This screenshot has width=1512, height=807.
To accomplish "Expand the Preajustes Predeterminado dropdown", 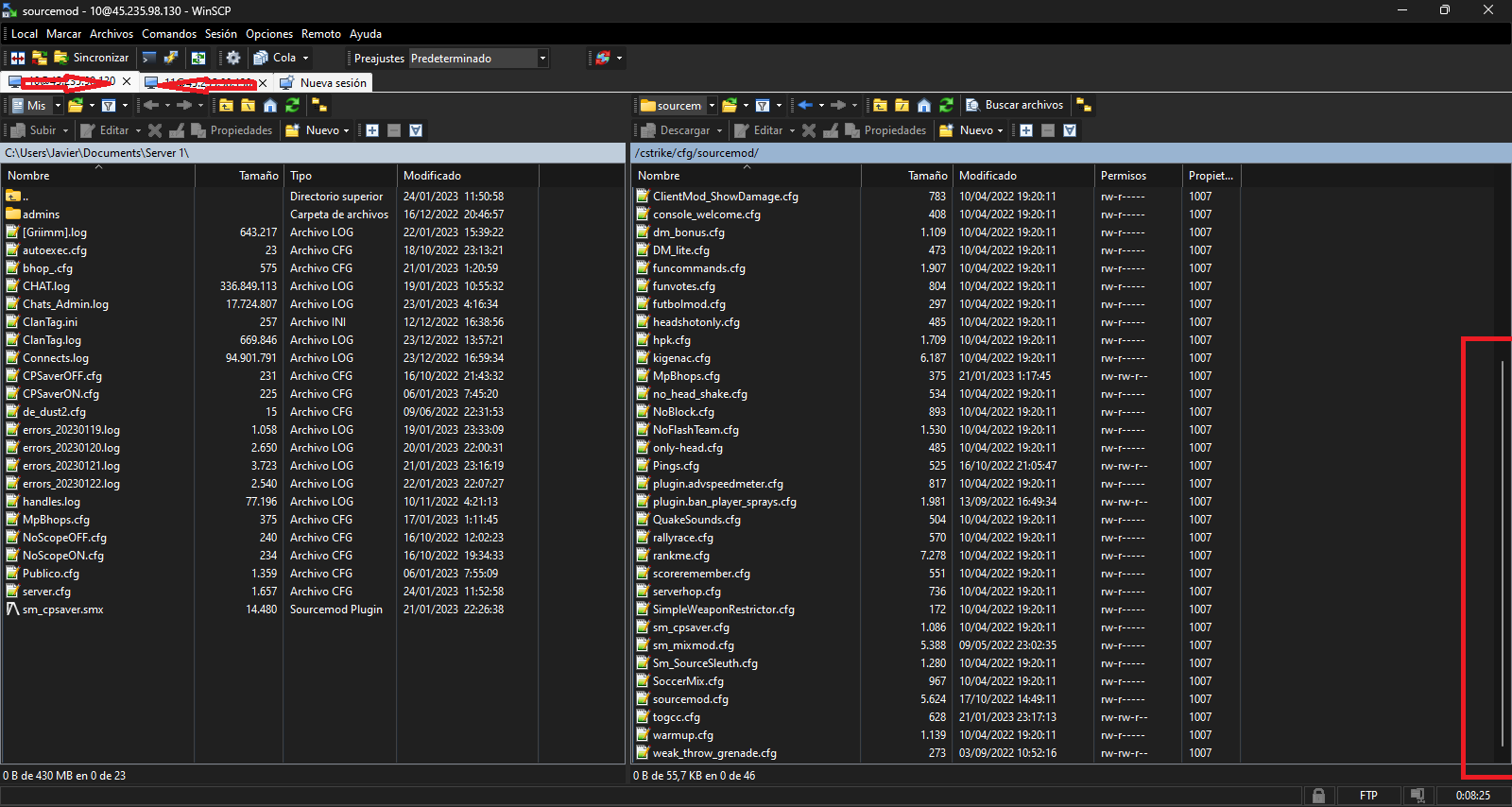I will coord(542,59).
